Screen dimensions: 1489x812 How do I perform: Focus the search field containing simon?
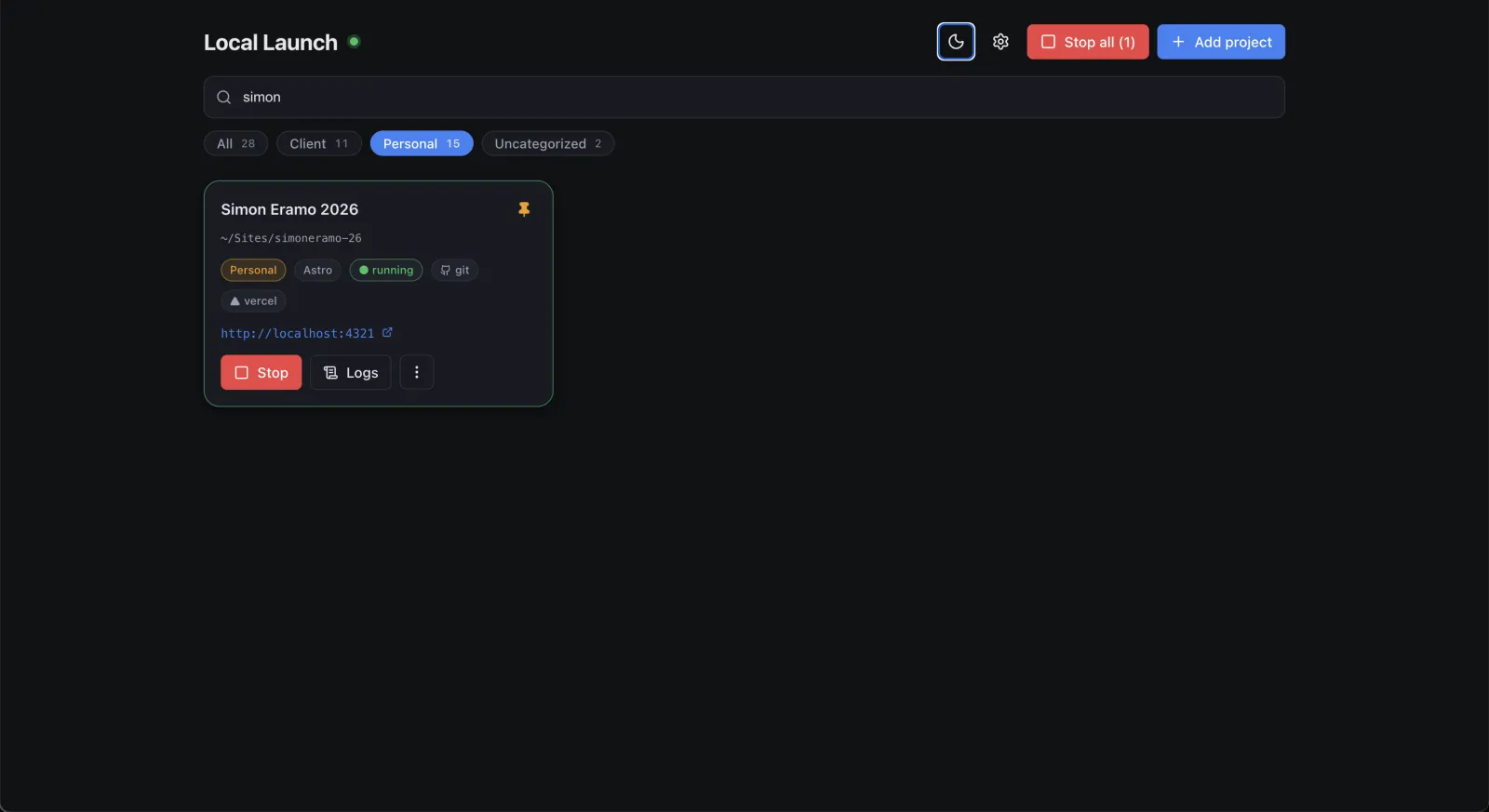pyautogui.click(x=744, y=97)
